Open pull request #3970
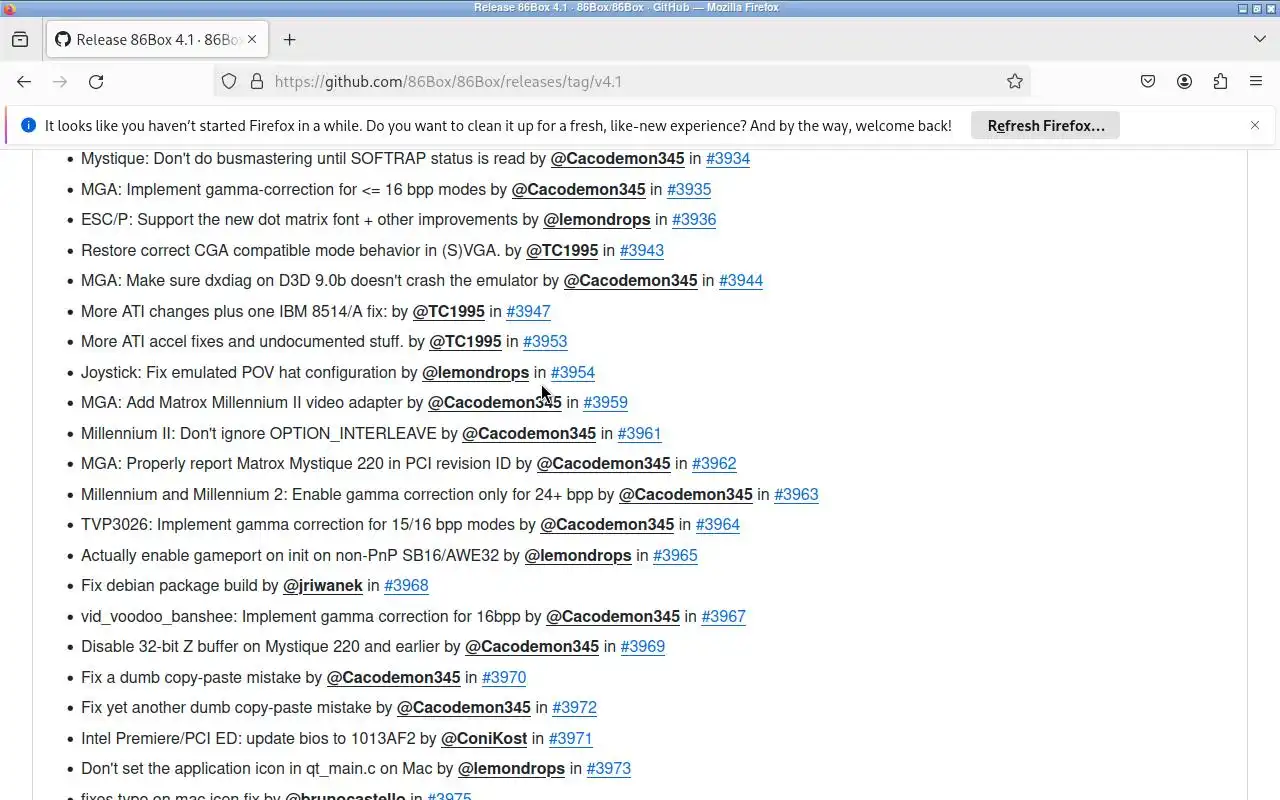1280x800 pixels. (504, 677)
